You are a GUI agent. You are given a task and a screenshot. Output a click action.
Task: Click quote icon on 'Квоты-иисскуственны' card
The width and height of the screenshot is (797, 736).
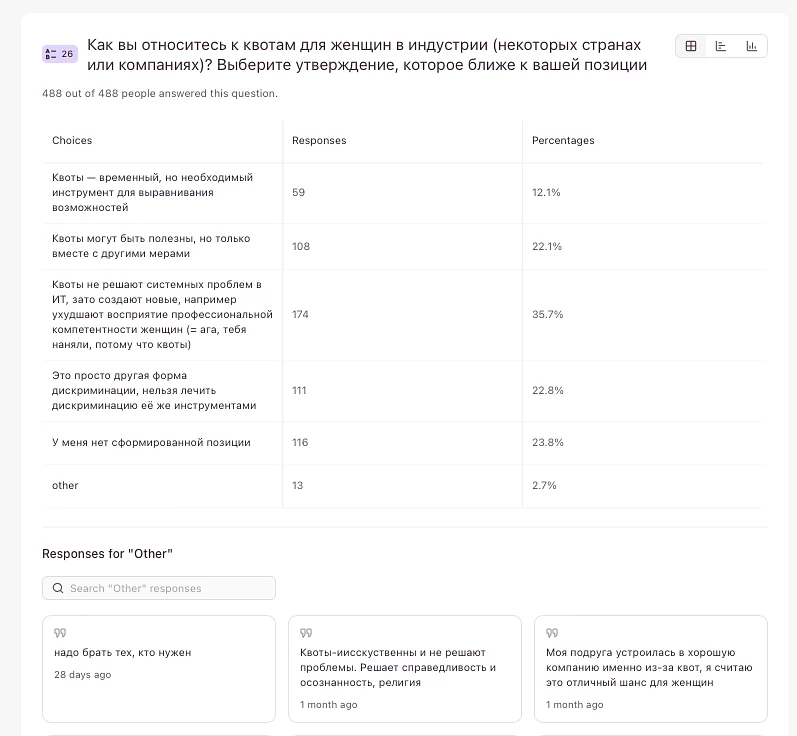(306, 633)
